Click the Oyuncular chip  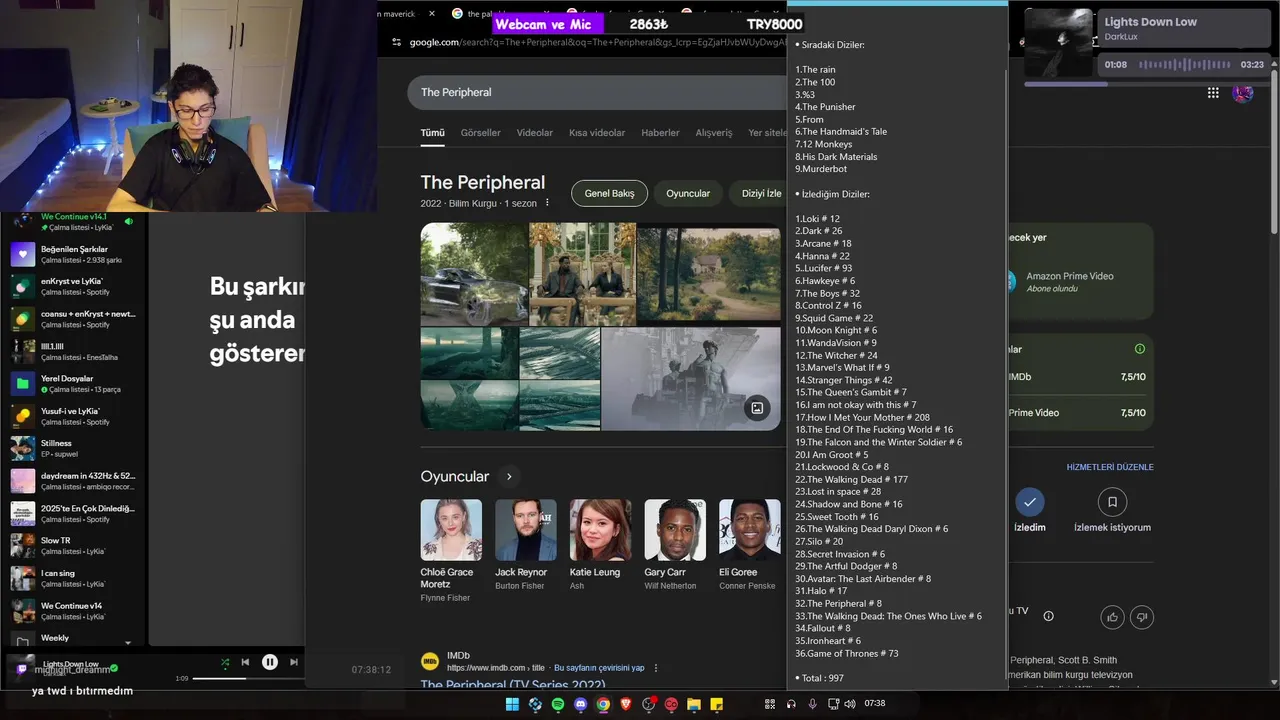[x=688, y=193]
